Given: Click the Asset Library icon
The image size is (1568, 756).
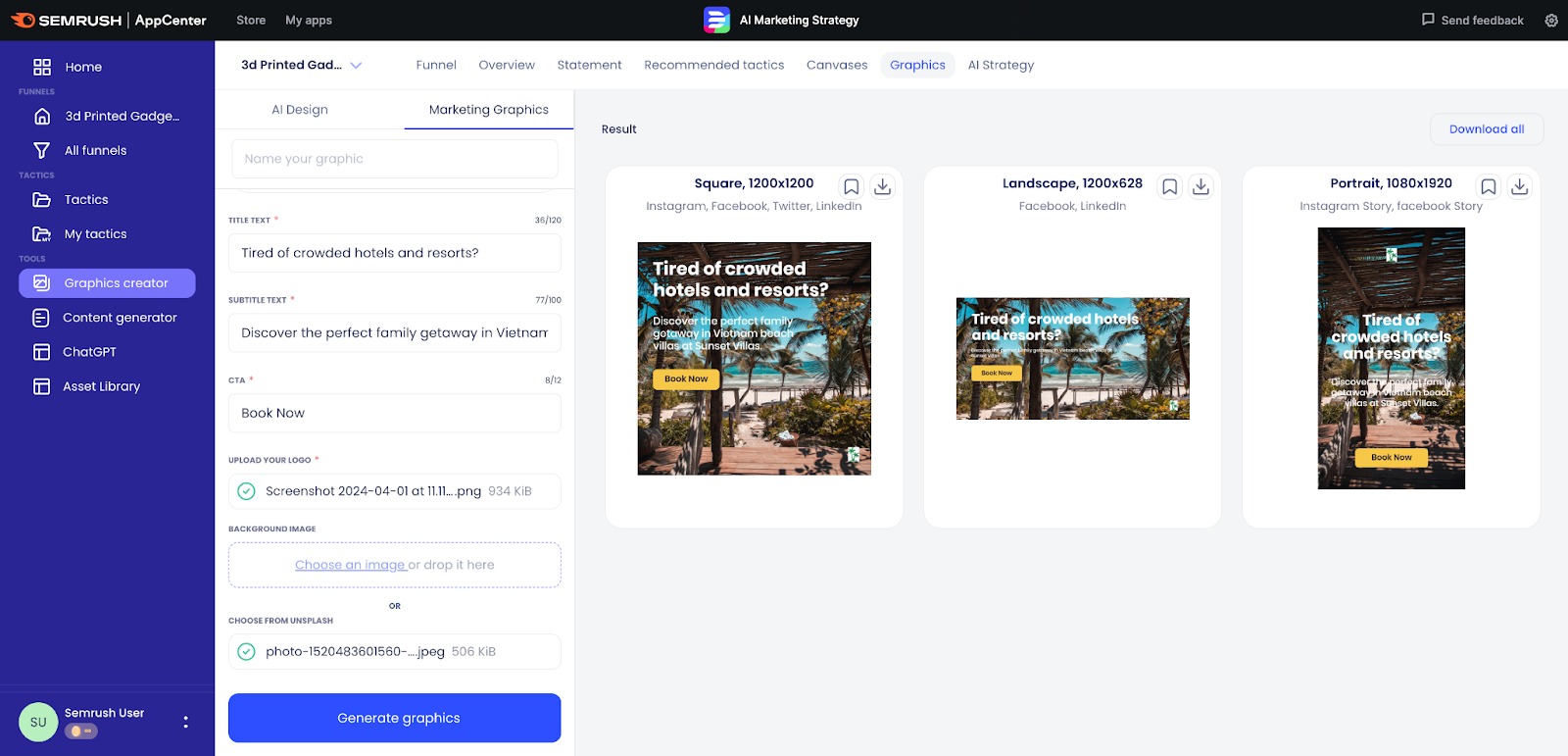Looking at the screenshot, I should click(x=41, y=386).
